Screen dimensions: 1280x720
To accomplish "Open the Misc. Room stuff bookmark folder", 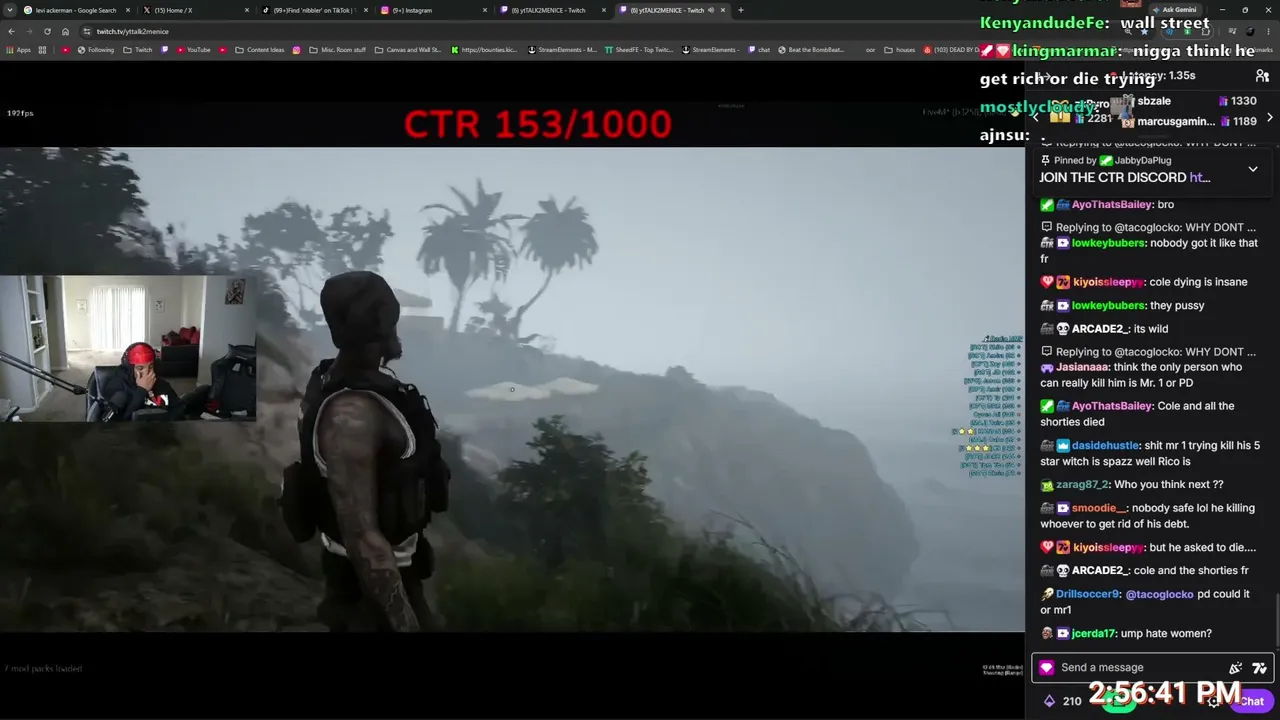I will [336, 50].
